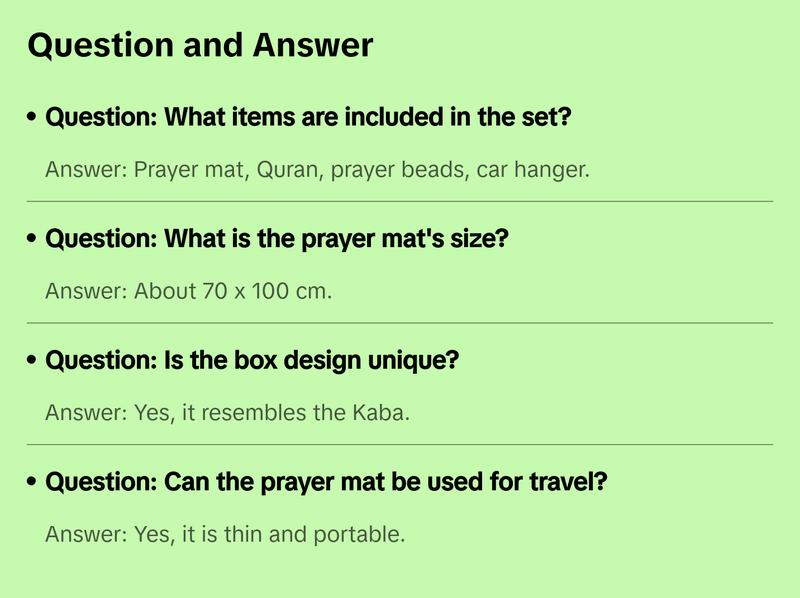Click the bullet before the mat size question
The width and height of the screenshot is (800, 598).
click(33, 240)
